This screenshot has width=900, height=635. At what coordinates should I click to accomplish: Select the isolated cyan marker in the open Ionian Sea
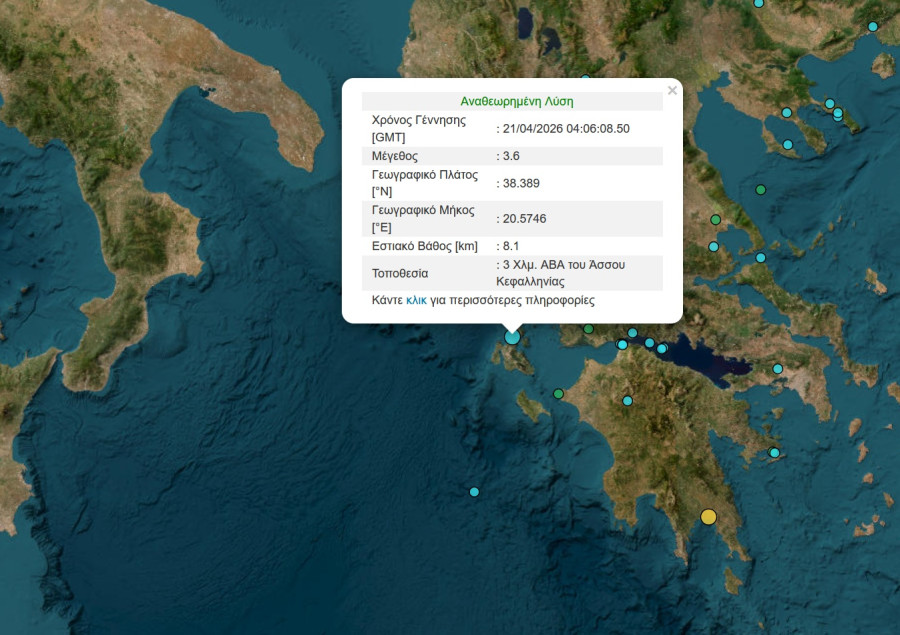click(x=473, y=491)
